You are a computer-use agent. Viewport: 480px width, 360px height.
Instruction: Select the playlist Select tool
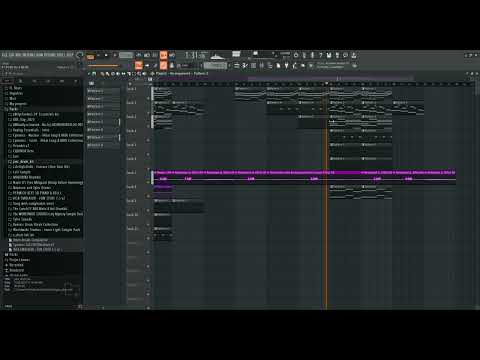(133, 74)
